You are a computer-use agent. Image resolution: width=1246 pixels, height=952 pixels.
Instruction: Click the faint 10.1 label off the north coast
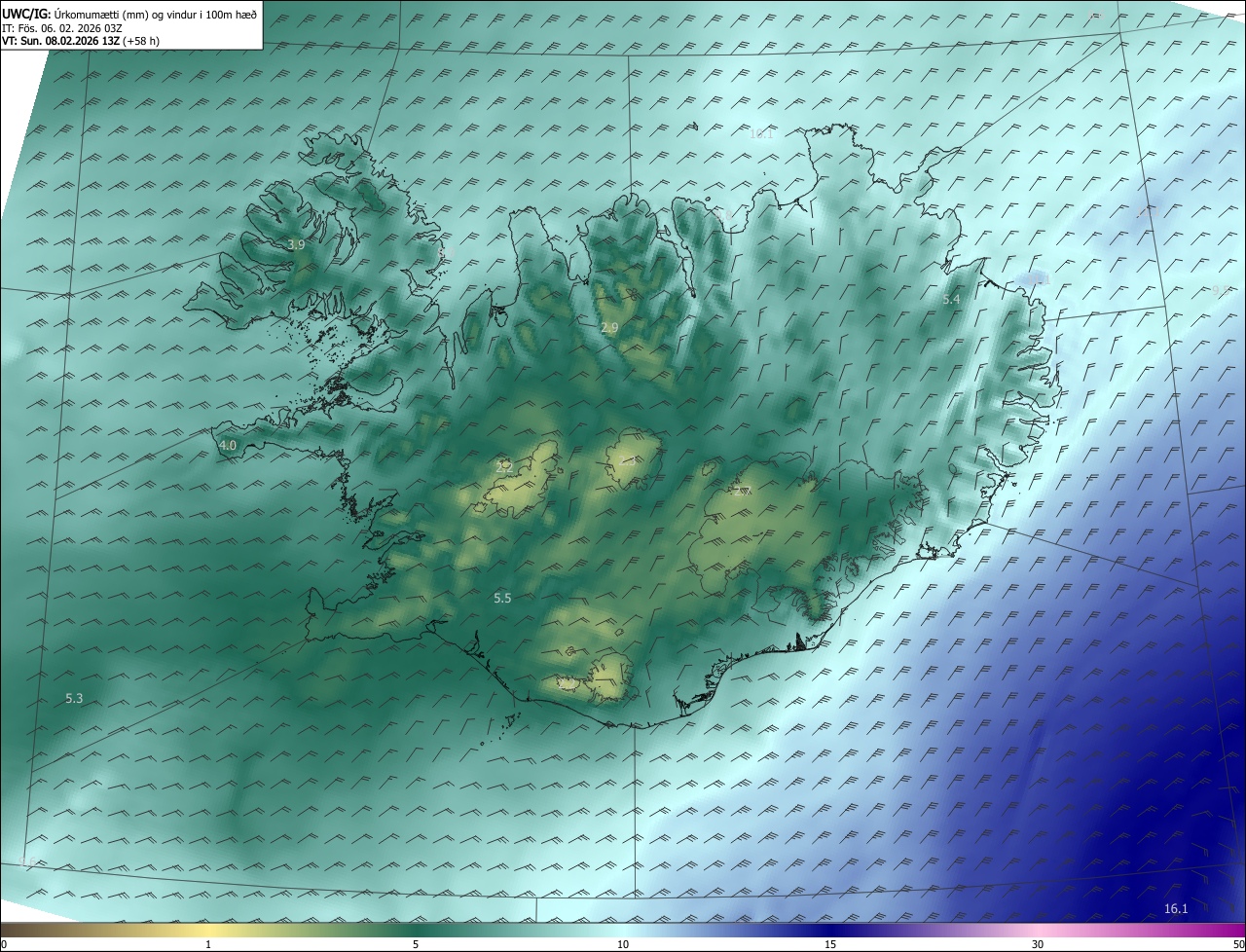[x=760, y=133]
